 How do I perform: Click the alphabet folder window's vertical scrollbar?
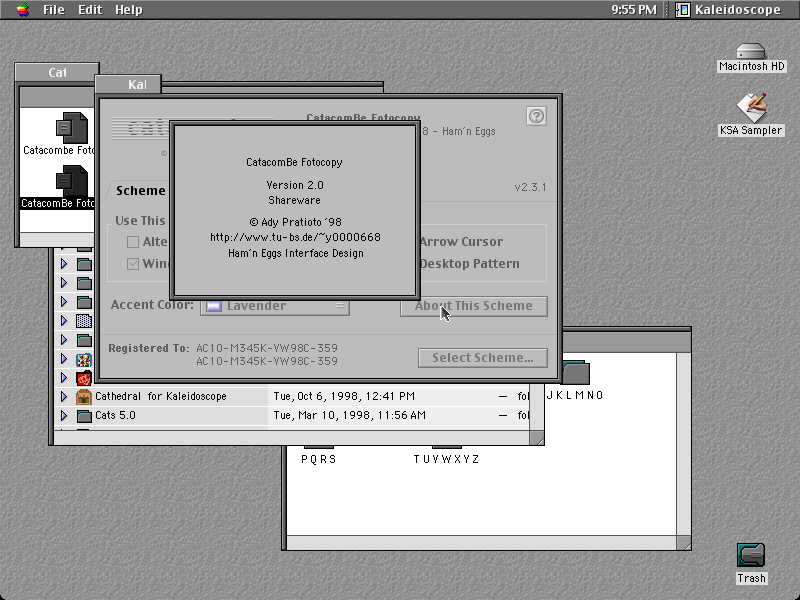[684, 443]
